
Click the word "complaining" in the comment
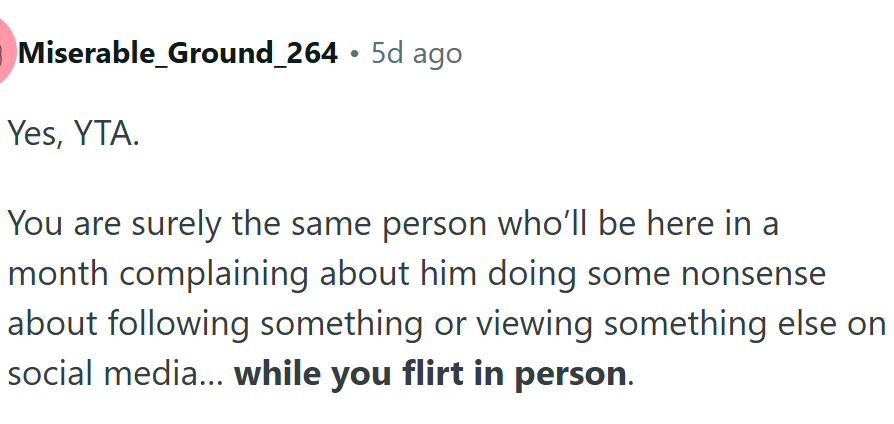click(214, 275)
